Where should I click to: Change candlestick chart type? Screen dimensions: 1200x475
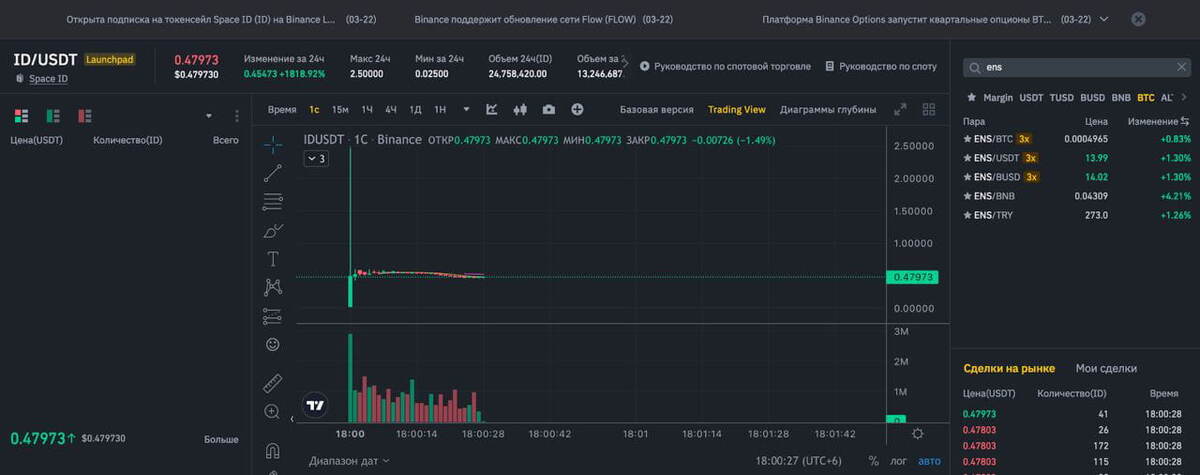pyautogui.click(x=520, y=109)
